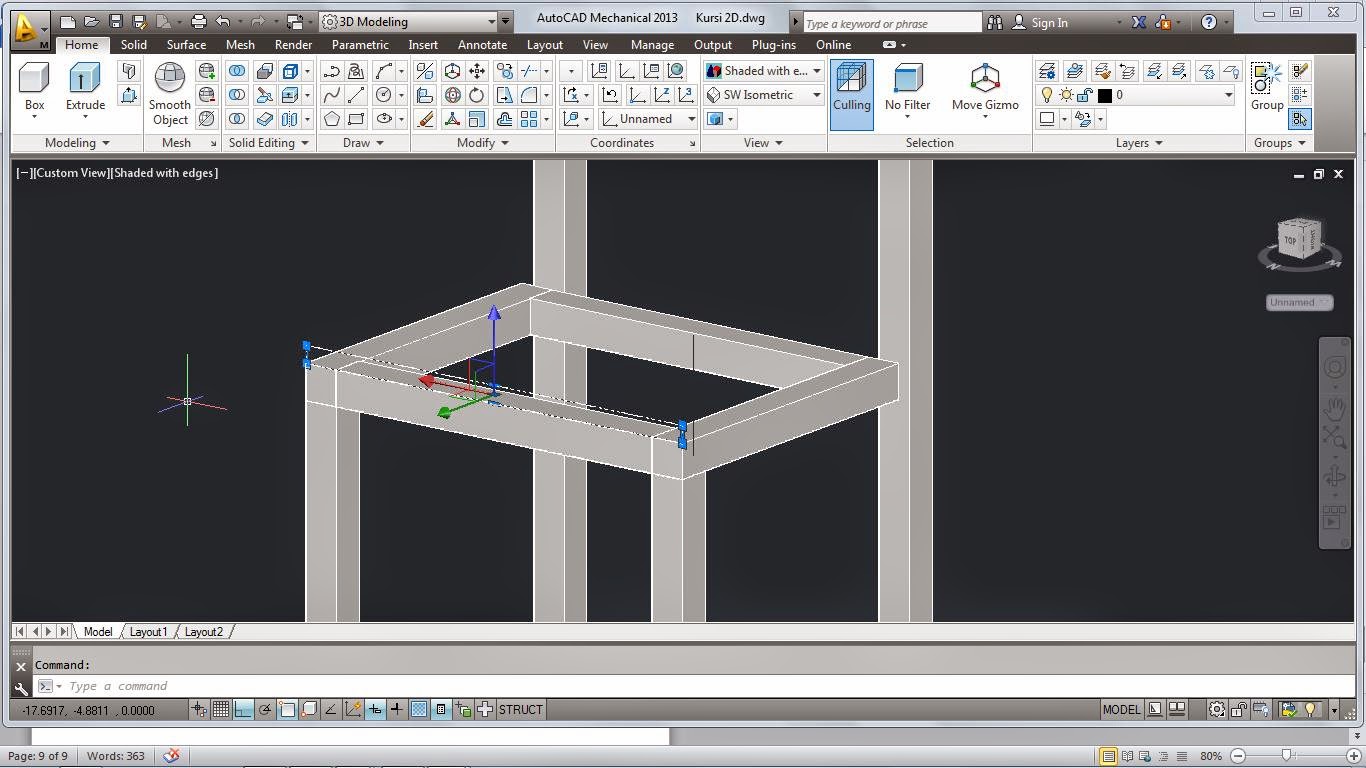Switch to the Parametric ribbon tab
The width and height of the screenshot is (1366, 768).
pyautogui.click(x=360, y=44)
